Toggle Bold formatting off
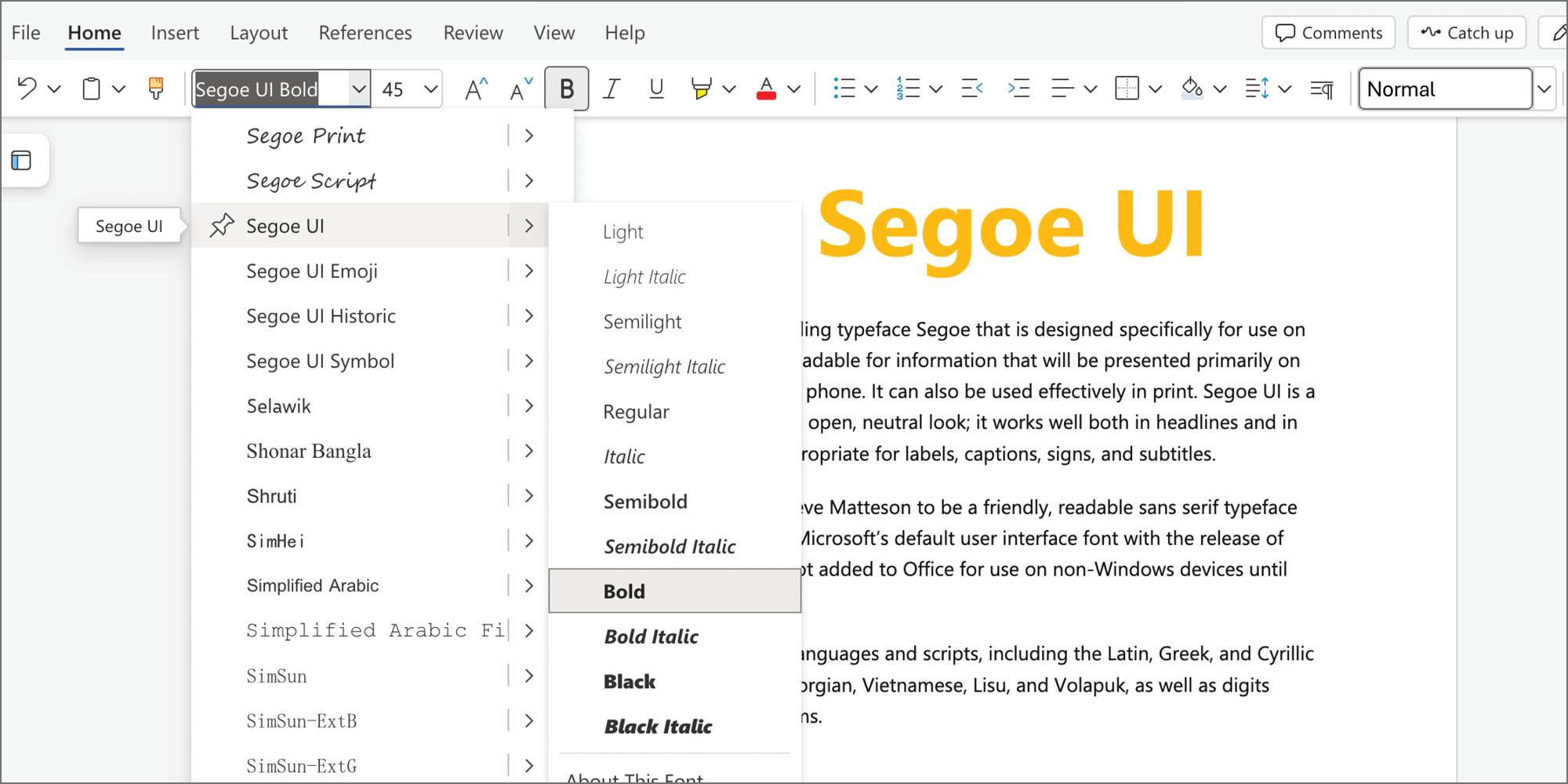Viewport: 1568px width, 784px height. (566, 88)
